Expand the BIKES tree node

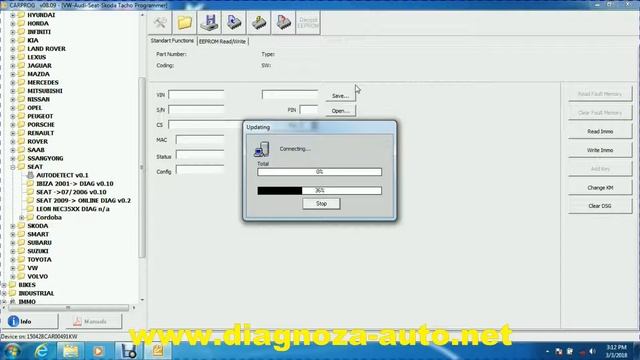(x=4, y=285)
